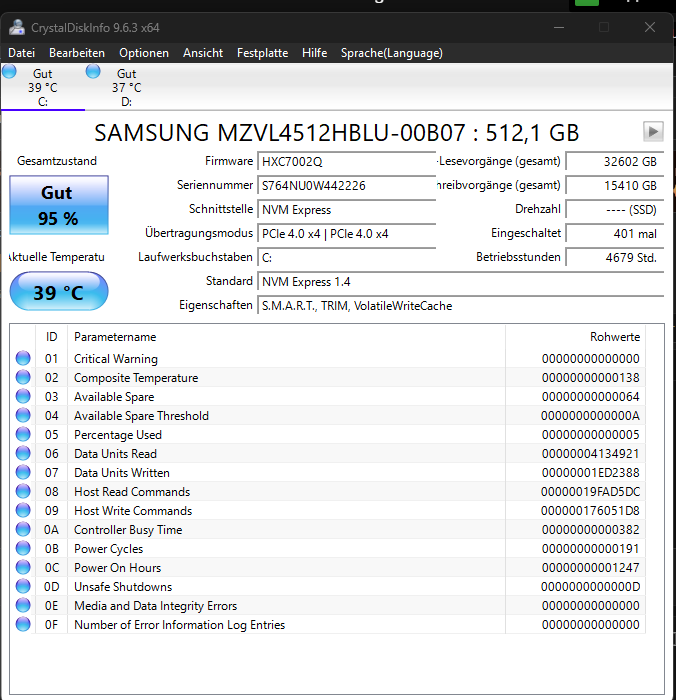Click the status icon for Composite Temperature
The image size is (676, 700).
23,377
